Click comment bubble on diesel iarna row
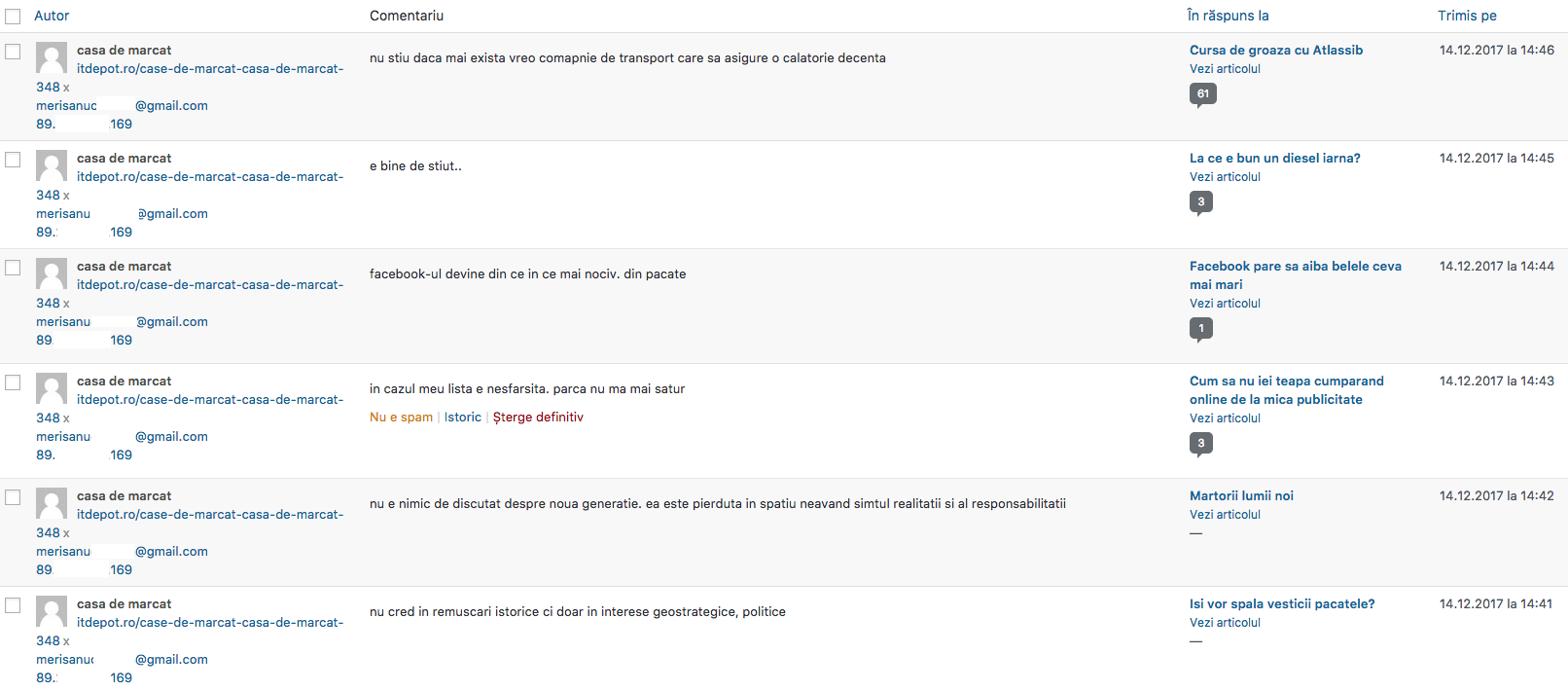The image size is (1568, 691). [x=1200, y=201]
